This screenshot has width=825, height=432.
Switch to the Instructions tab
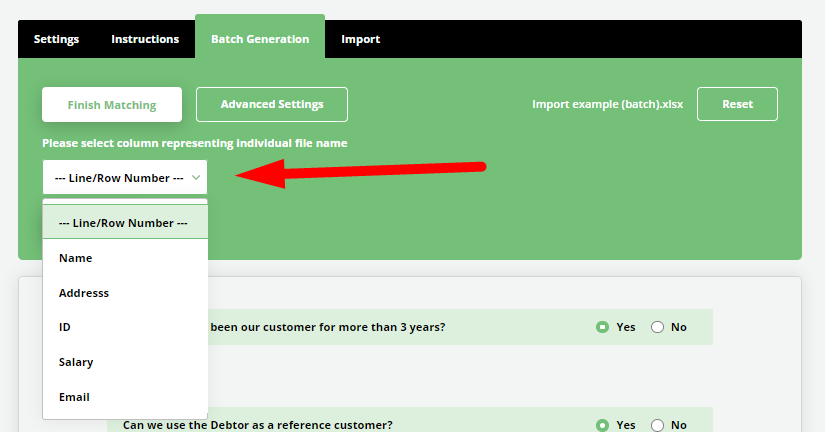145,39
